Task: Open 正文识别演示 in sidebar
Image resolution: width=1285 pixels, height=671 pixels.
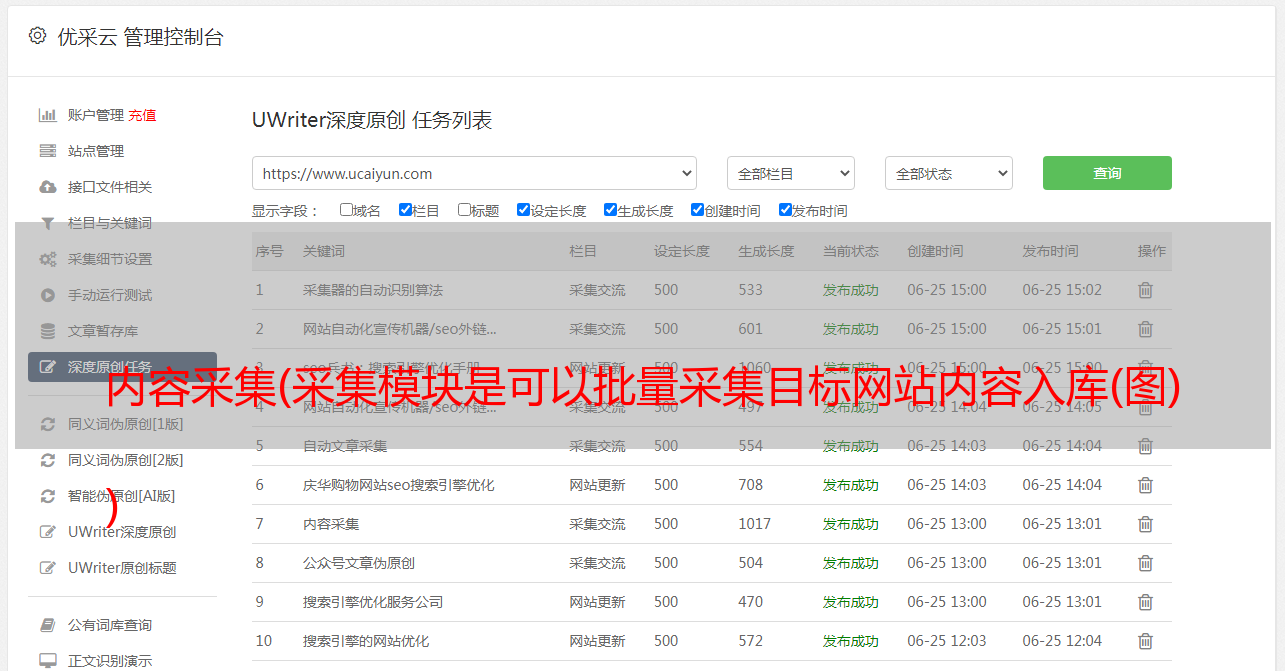Action: [110, 661]
